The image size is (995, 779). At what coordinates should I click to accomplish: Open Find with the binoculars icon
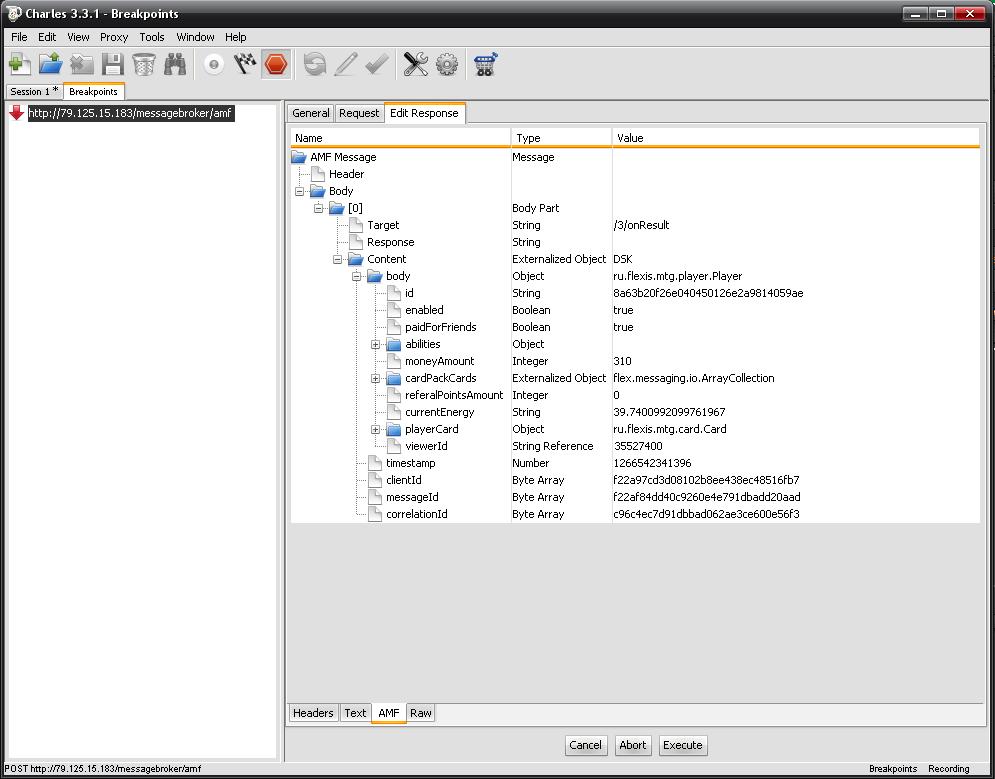pyautogui.click(x=175, y=65)
